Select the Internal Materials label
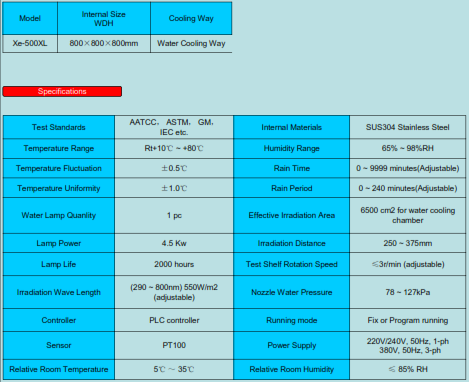Viewport: 469px width, 382px height. [292, 127]
